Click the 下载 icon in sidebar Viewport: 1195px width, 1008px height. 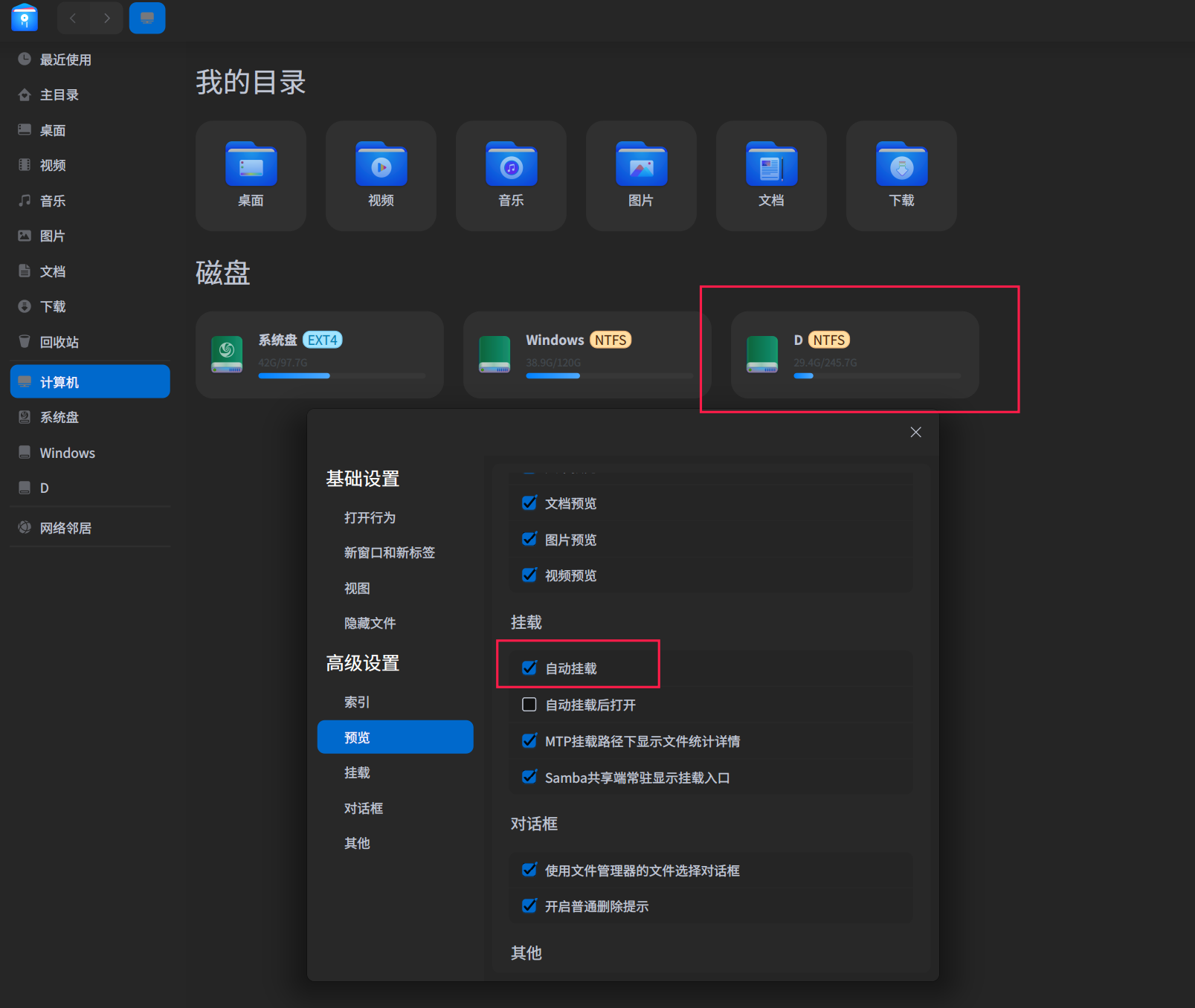(25, 306)
